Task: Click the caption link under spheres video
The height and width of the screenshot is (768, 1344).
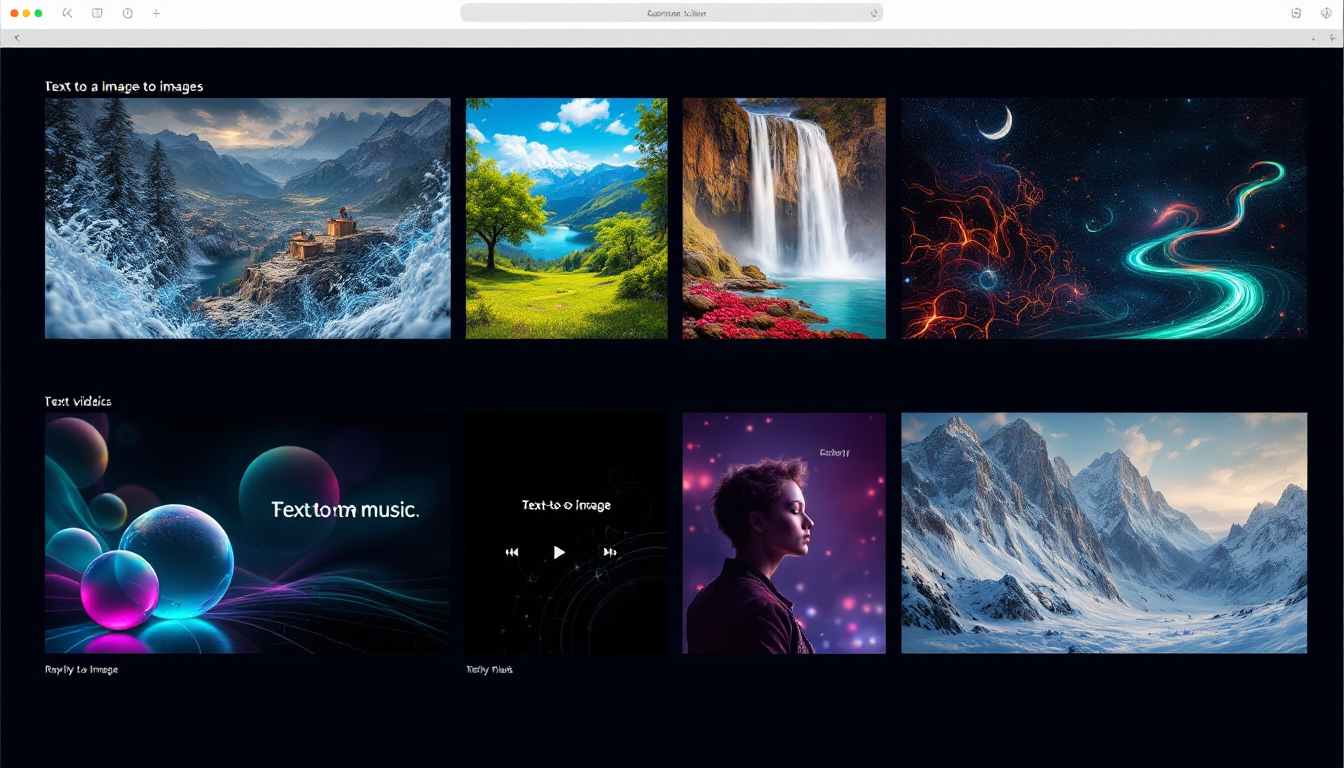Action: point(81,669)
